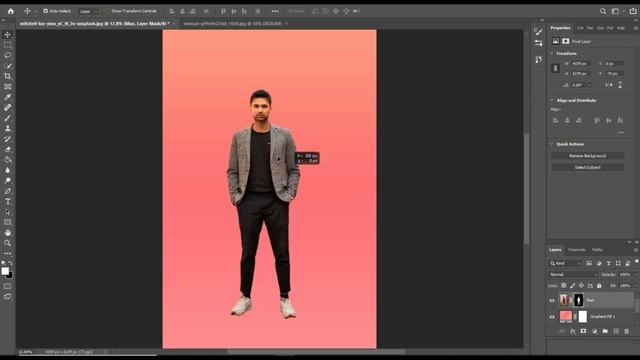Collapse the Transform section

552,53
